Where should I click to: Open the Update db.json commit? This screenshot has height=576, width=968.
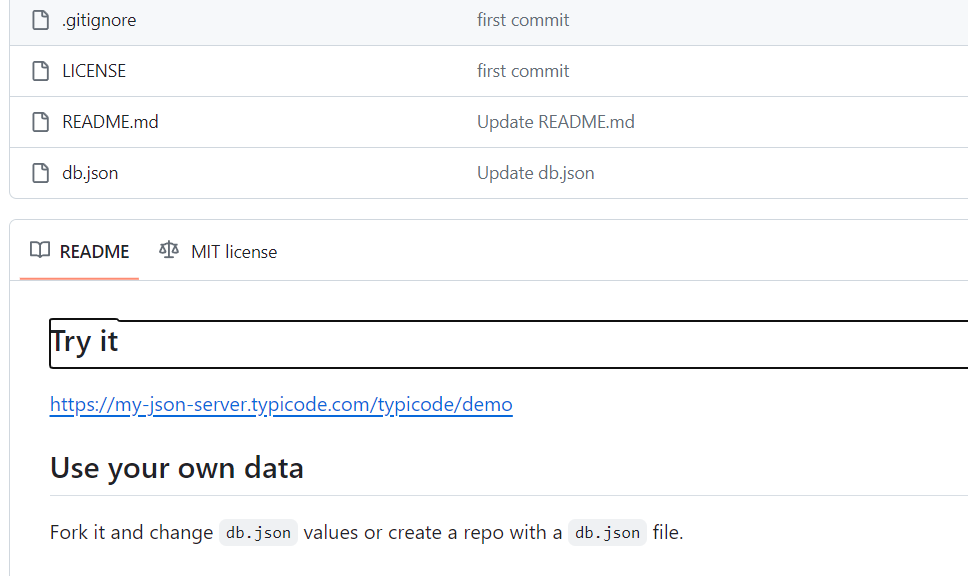click(536, 173)
